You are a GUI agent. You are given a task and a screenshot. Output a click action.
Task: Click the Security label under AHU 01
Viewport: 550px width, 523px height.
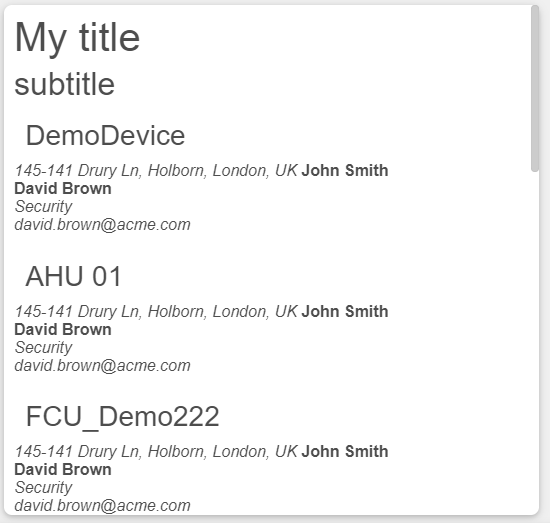[43, 348]
